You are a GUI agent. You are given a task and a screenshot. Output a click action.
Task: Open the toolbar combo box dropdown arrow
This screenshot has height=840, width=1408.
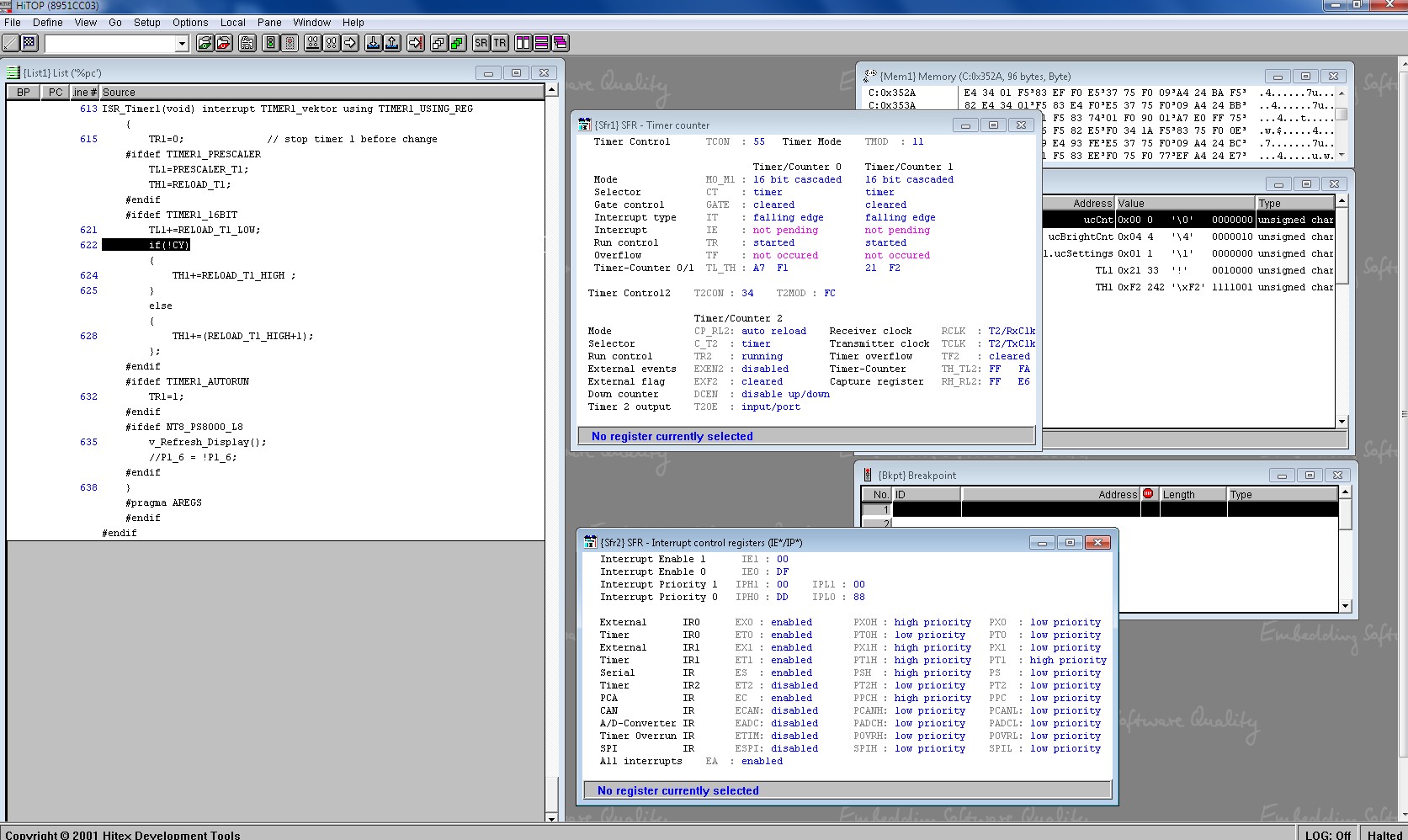pos(181,44)
